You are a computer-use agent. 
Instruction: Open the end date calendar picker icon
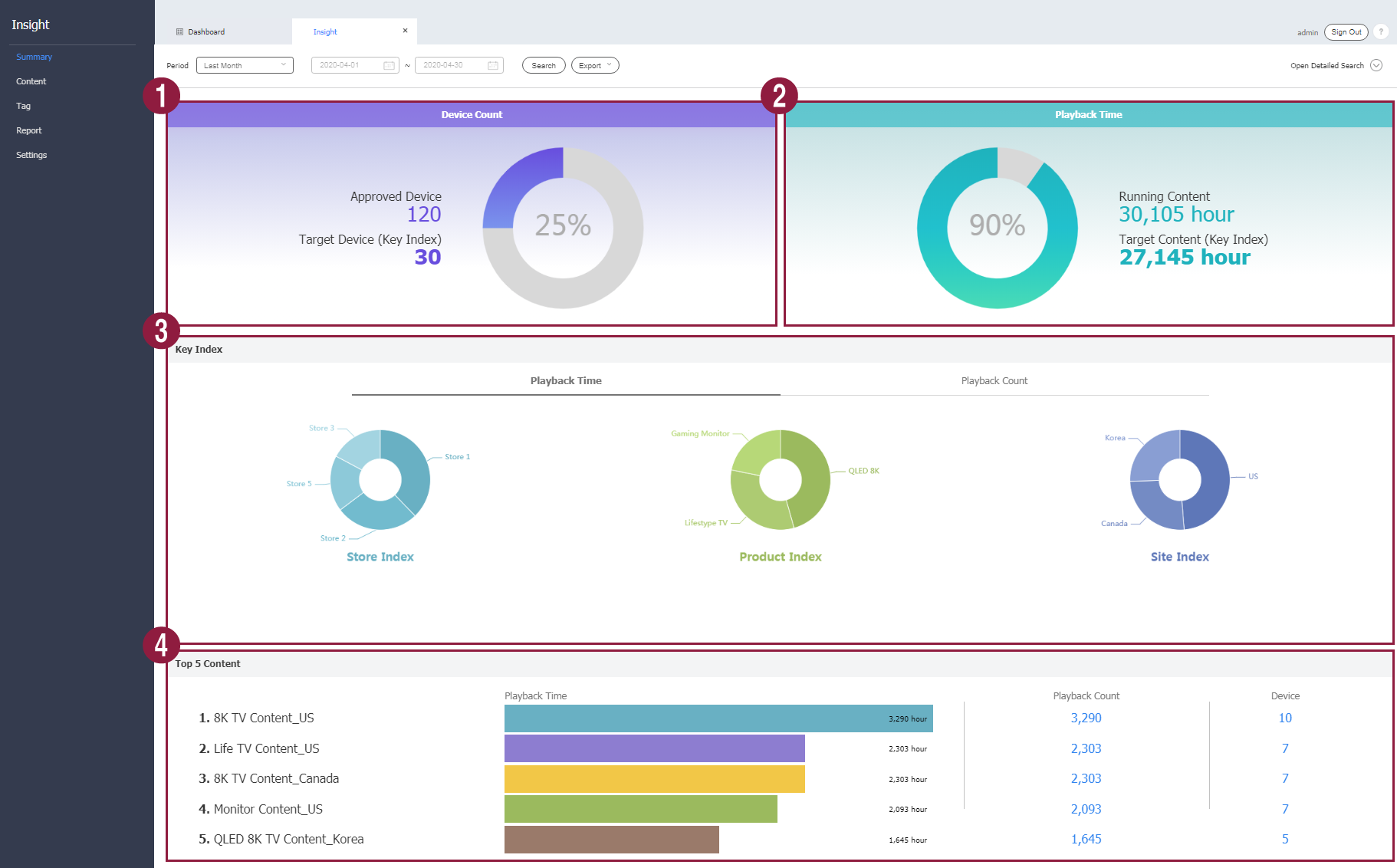(493, 65)
